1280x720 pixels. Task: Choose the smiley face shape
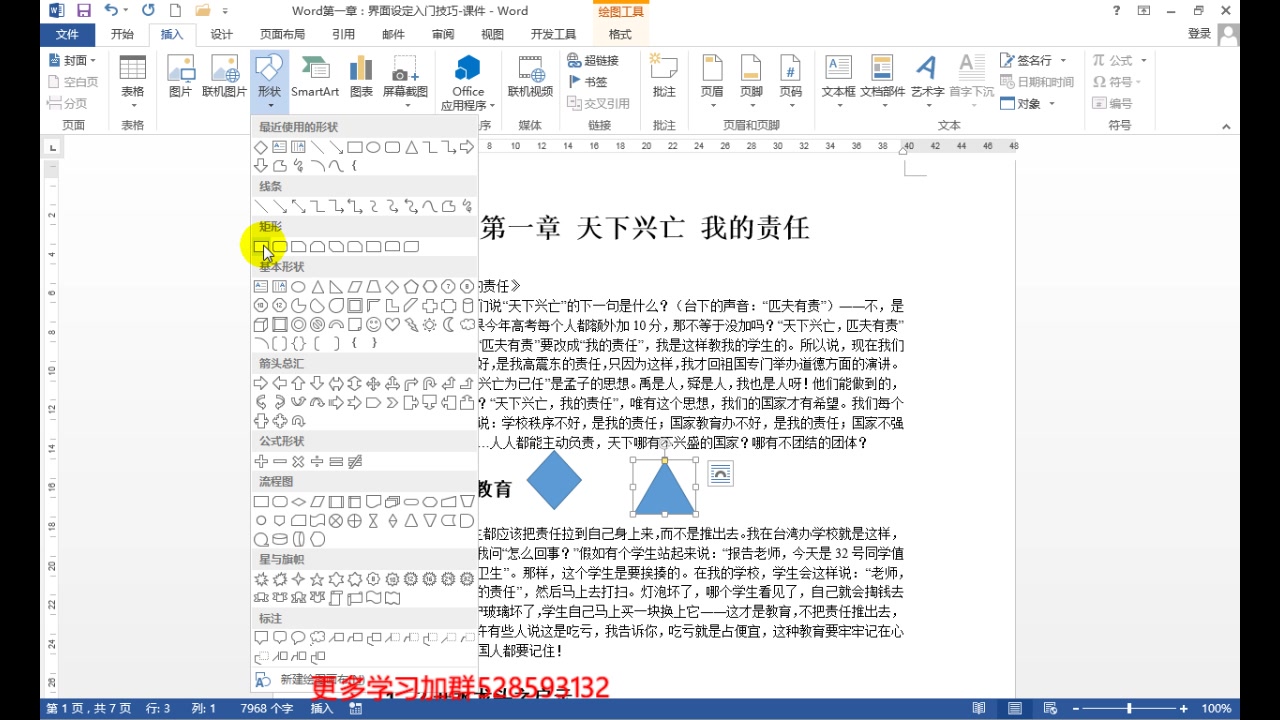point(374,323)
